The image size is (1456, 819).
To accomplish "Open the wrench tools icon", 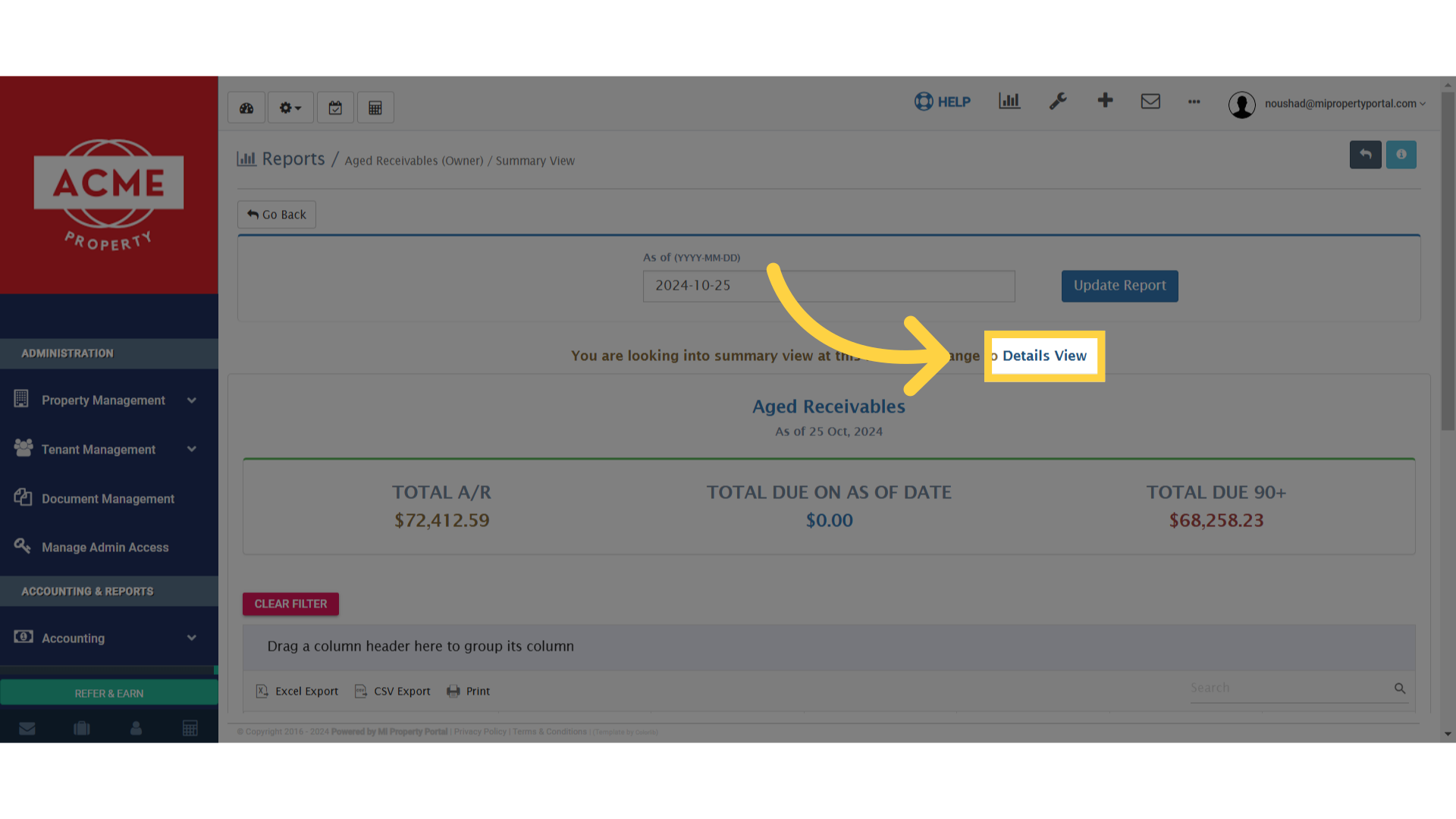I will click(x=1059, y=101).
